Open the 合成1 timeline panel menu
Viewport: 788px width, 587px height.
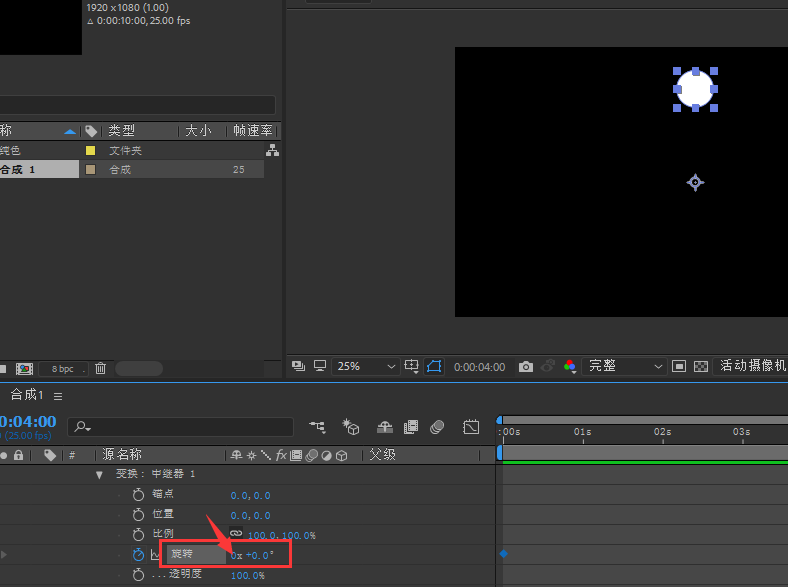pos(58,396)
